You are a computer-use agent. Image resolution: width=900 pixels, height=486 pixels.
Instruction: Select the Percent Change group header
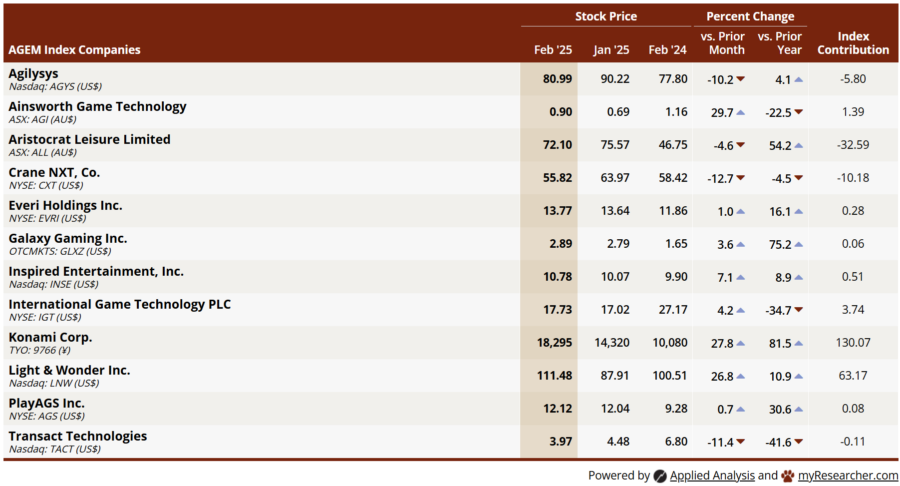pos(750,16)
